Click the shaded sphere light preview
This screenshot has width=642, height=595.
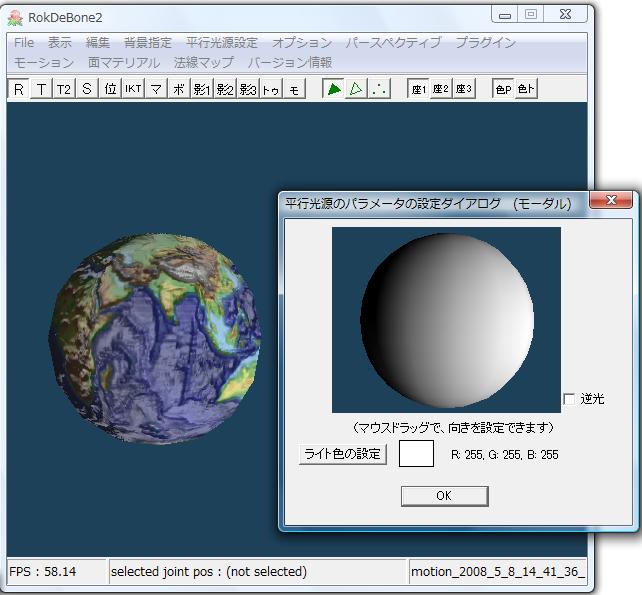(446, 317)
